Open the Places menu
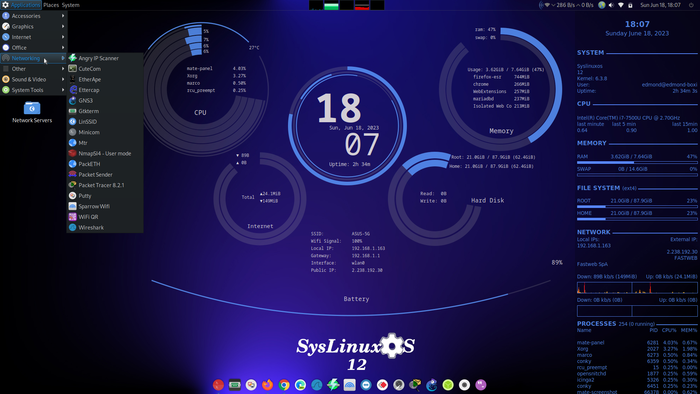 tap(51, 5)
